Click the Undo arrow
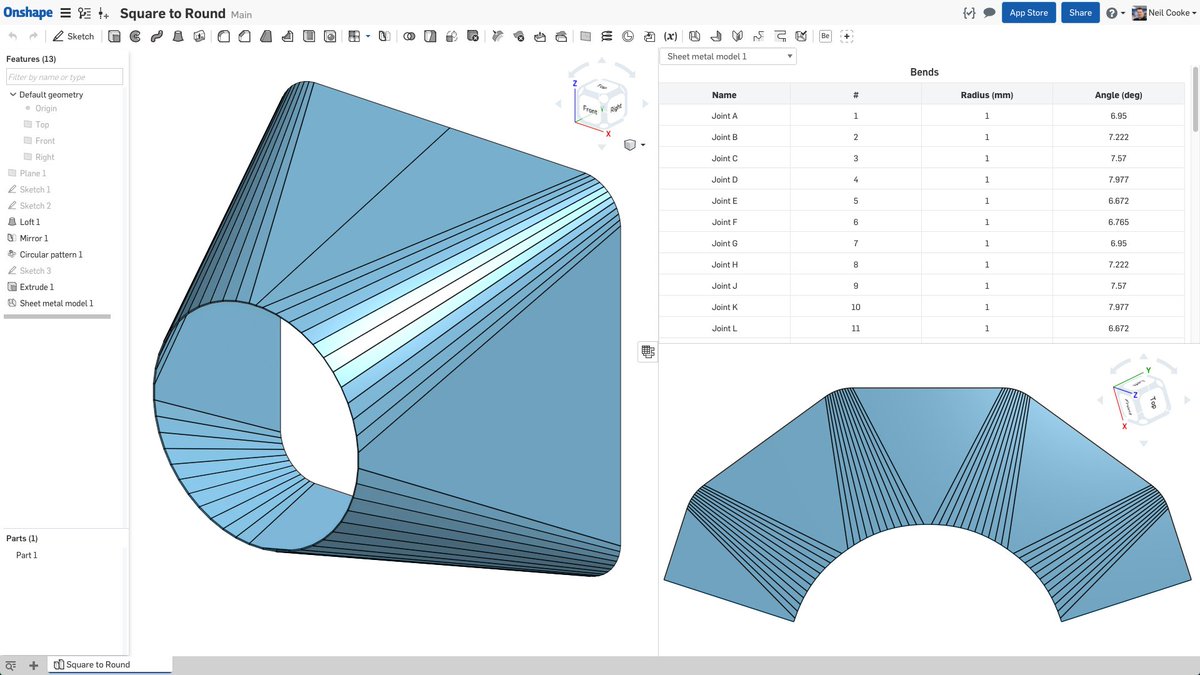The height and width of the screenshot is (675, 1200). coord(13,36)
